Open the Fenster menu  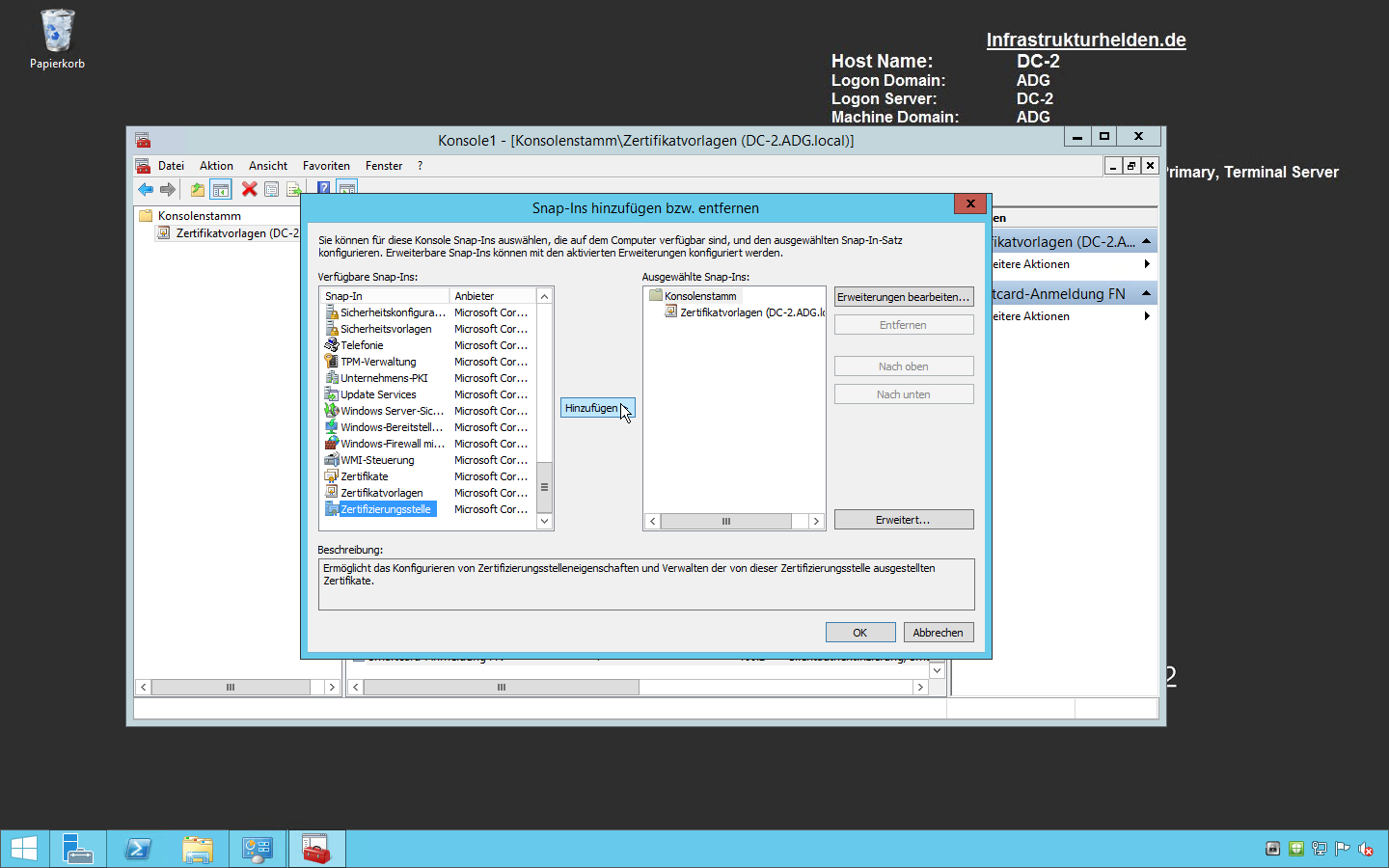(384, 166)
